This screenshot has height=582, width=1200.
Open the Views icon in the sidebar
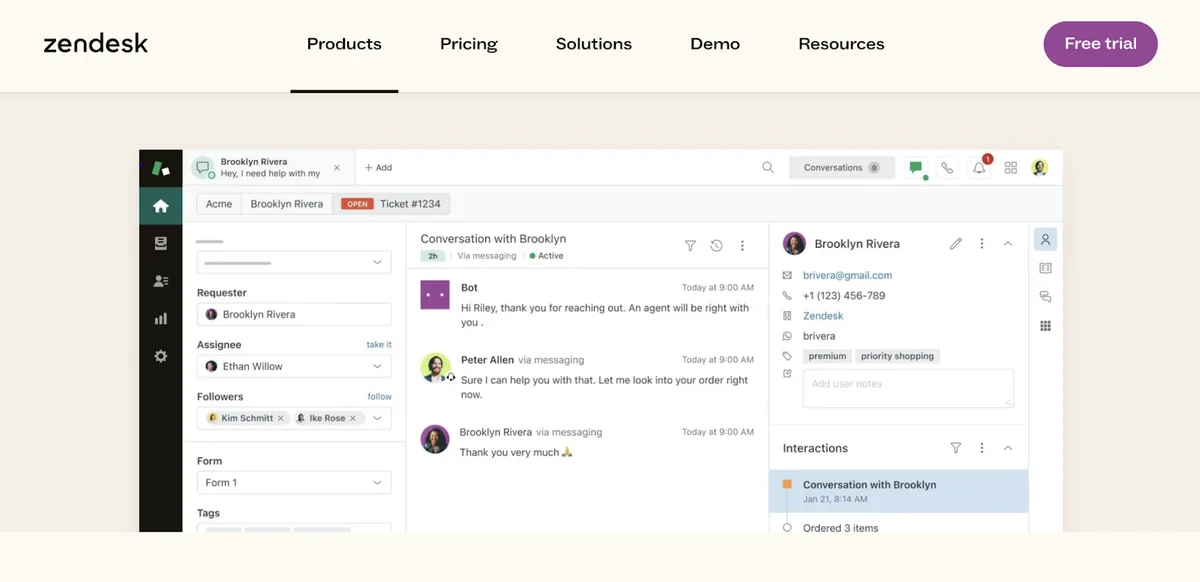click(160, 243)
